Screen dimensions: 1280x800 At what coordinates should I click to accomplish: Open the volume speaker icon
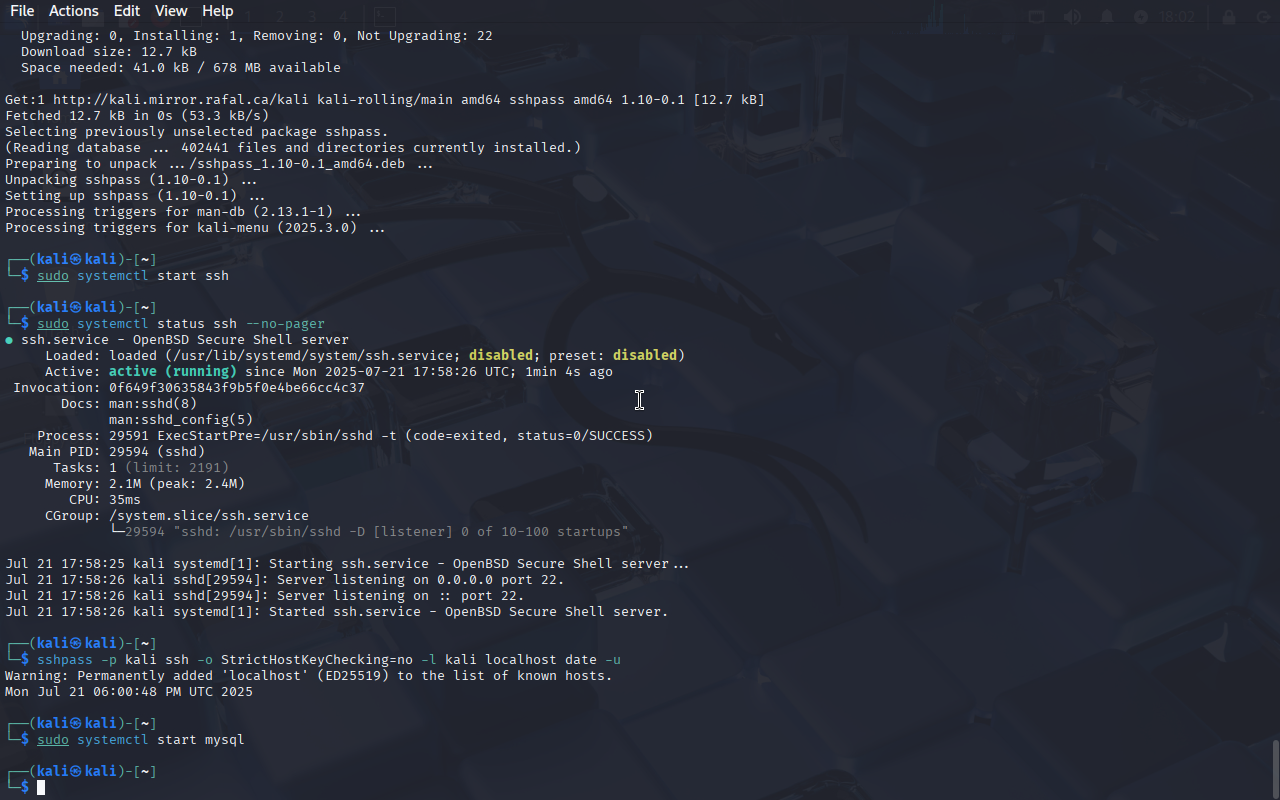[1072, 17]
